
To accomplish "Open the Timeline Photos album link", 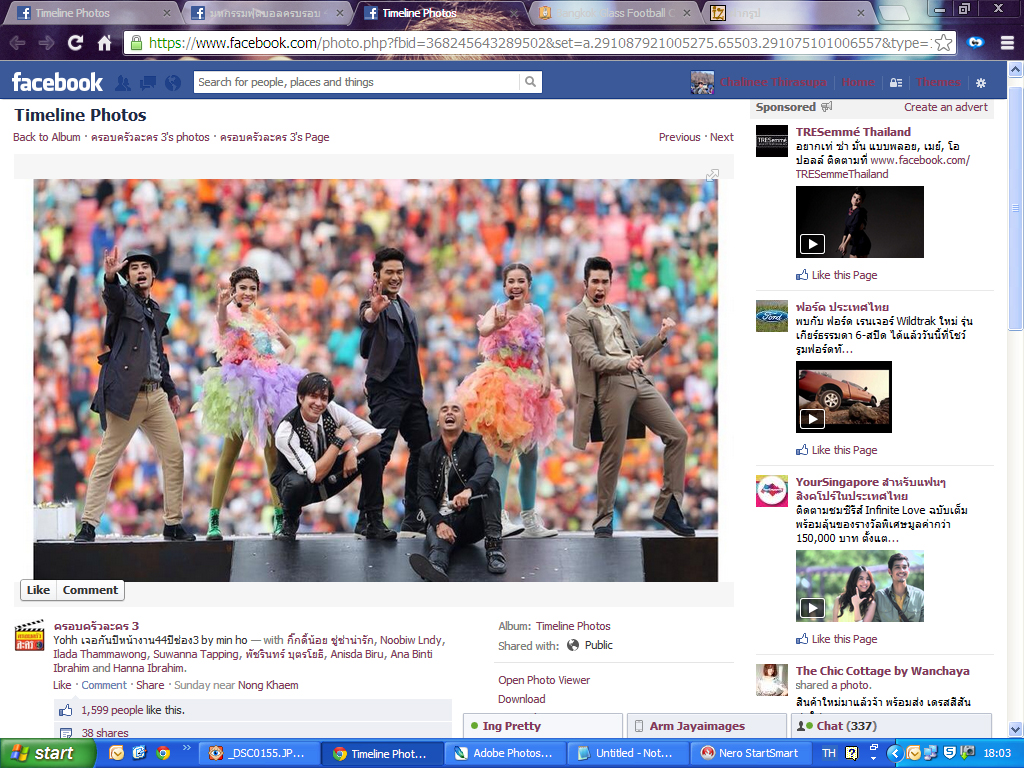I will tap(573, 626).
